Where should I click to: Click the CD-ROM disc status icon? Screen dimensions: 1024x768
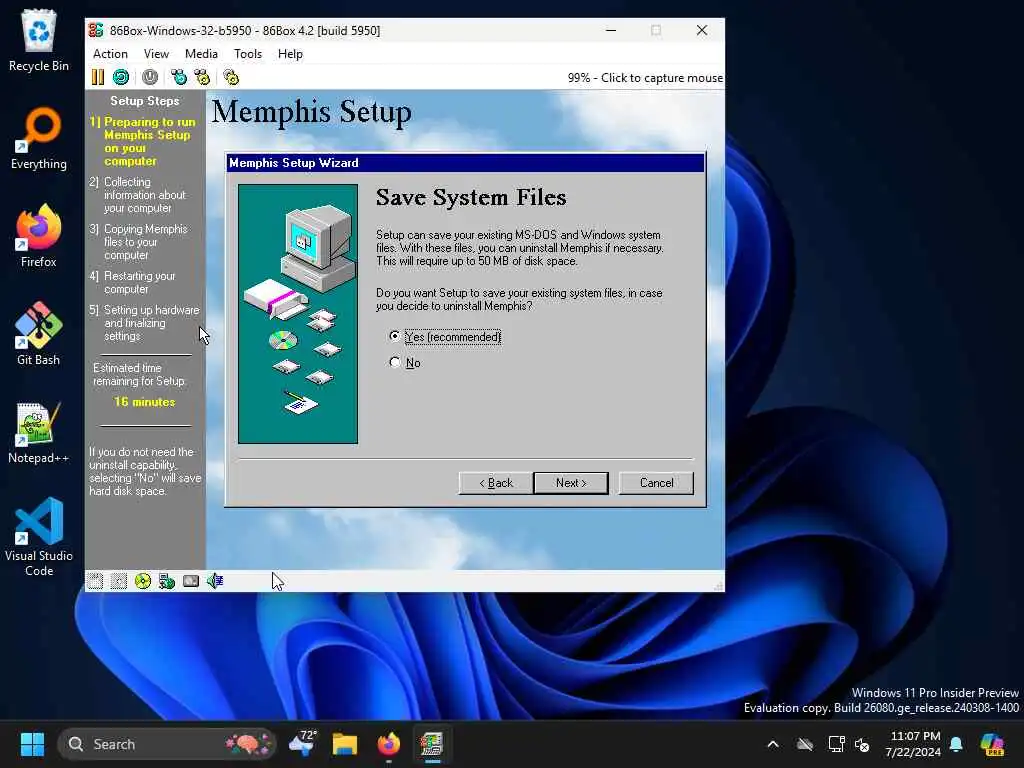[142, 581]
